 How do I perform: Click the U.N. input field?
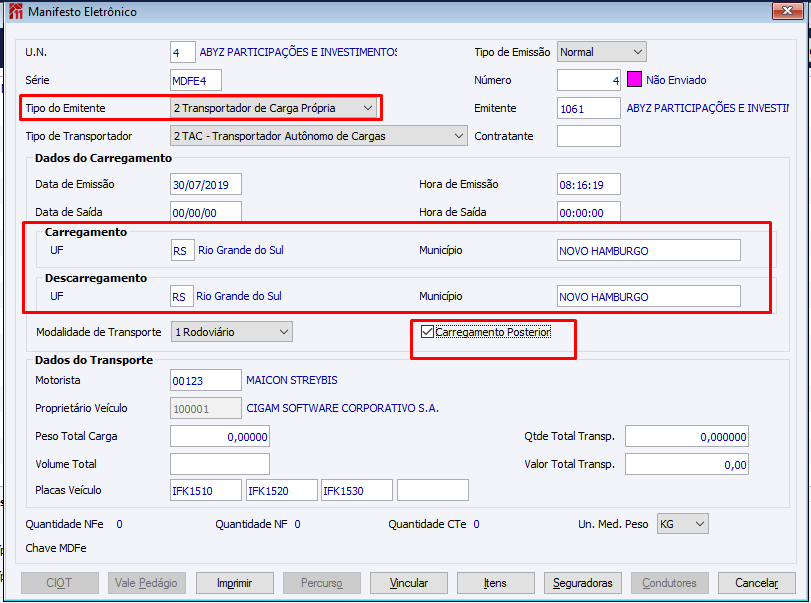click(183, 52)
